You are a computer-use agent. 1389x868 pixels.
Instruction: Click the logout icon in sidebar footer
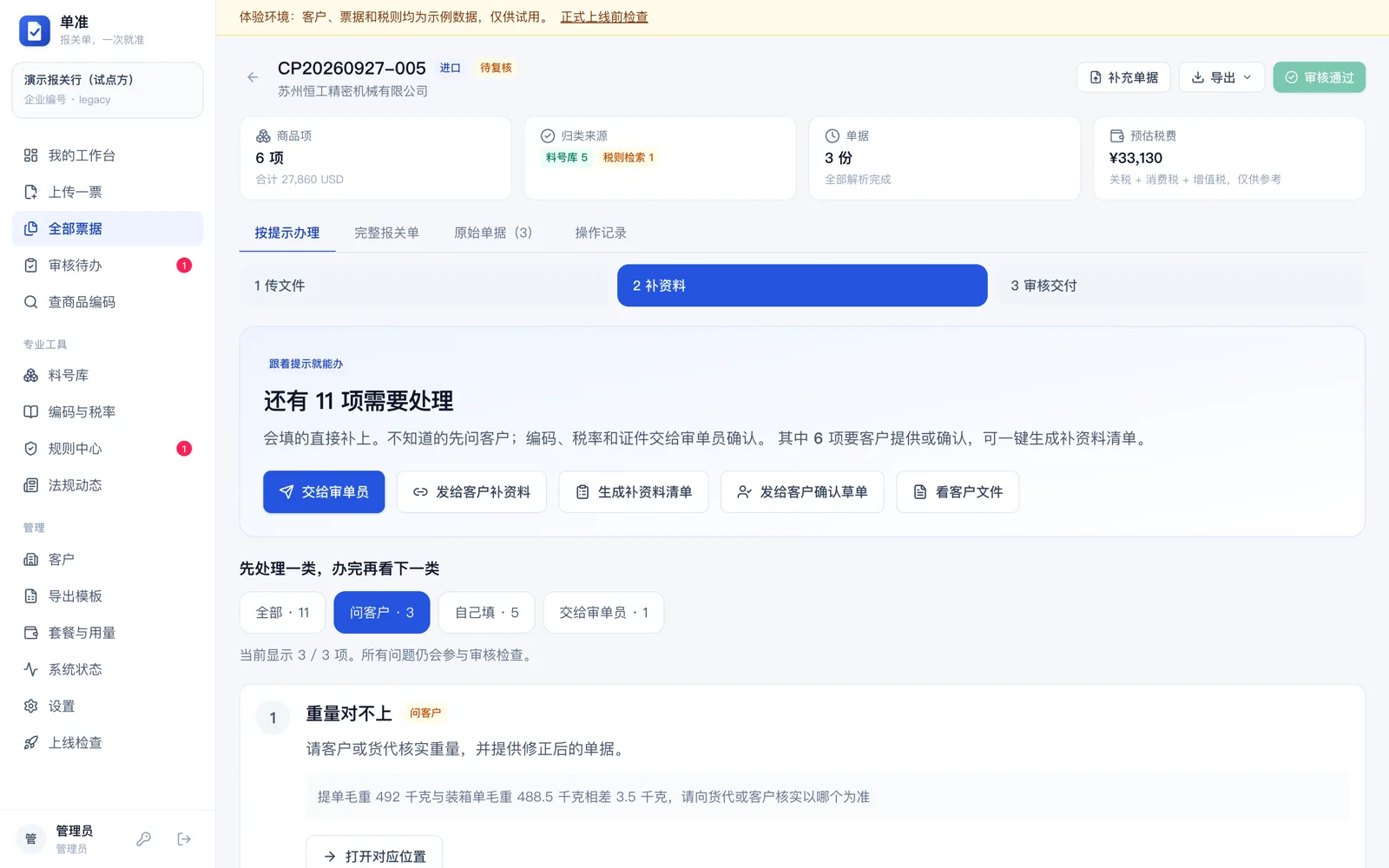[184, 838]
